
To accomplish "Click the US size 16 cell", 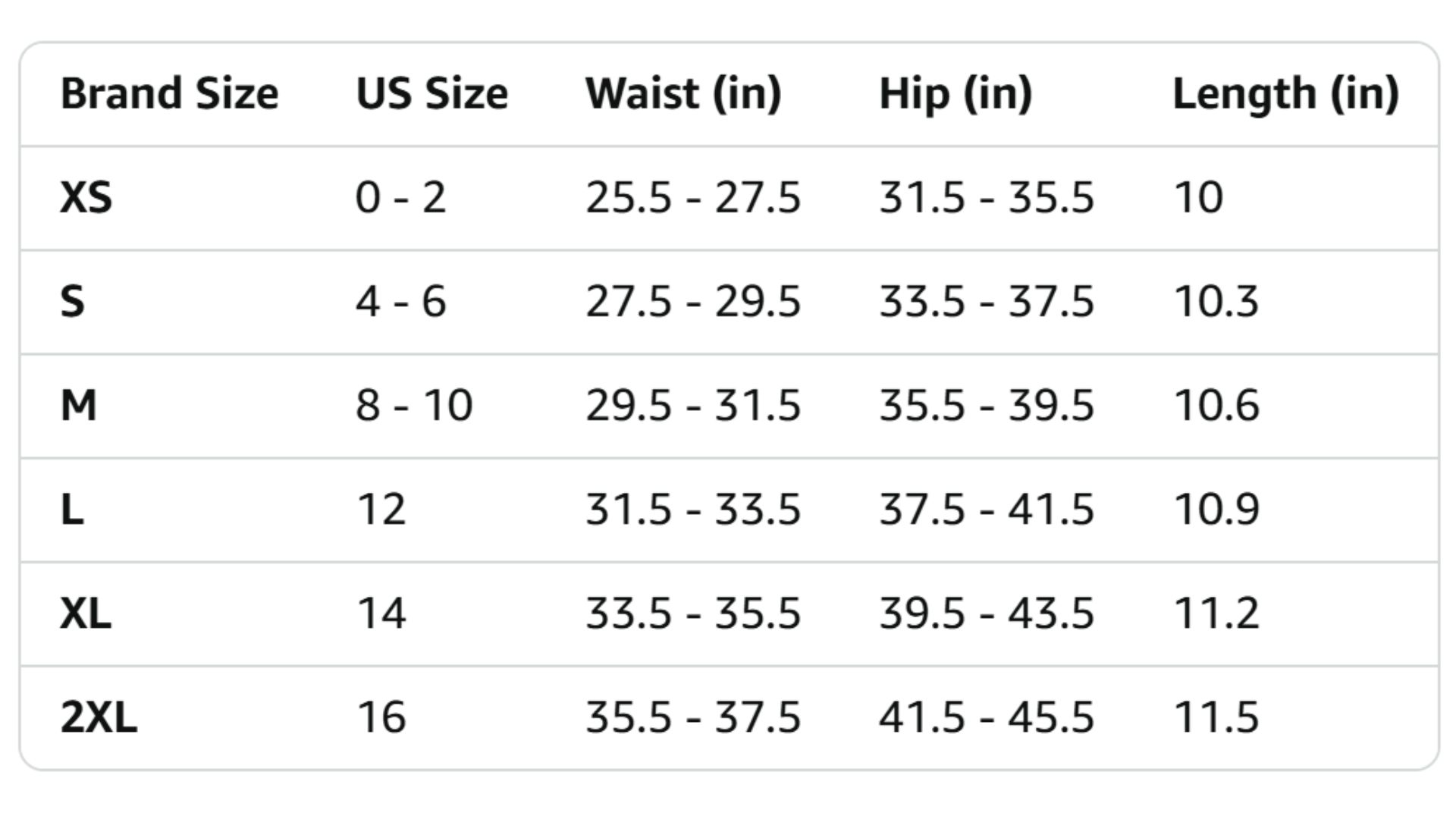I will point(381,717).
